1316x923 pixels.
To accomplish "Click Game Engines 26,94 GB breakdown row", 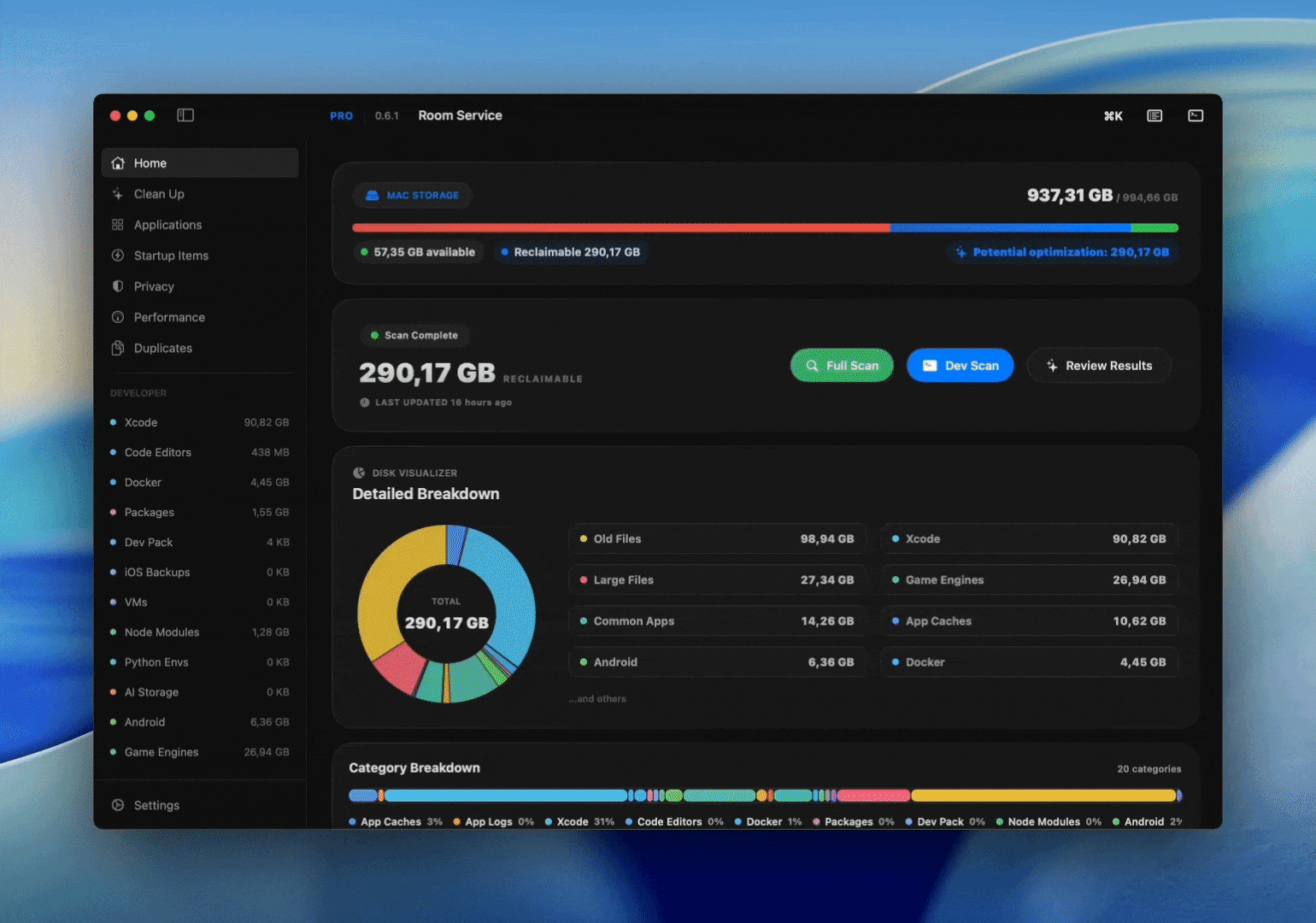I will click(x=1030, y=580).
